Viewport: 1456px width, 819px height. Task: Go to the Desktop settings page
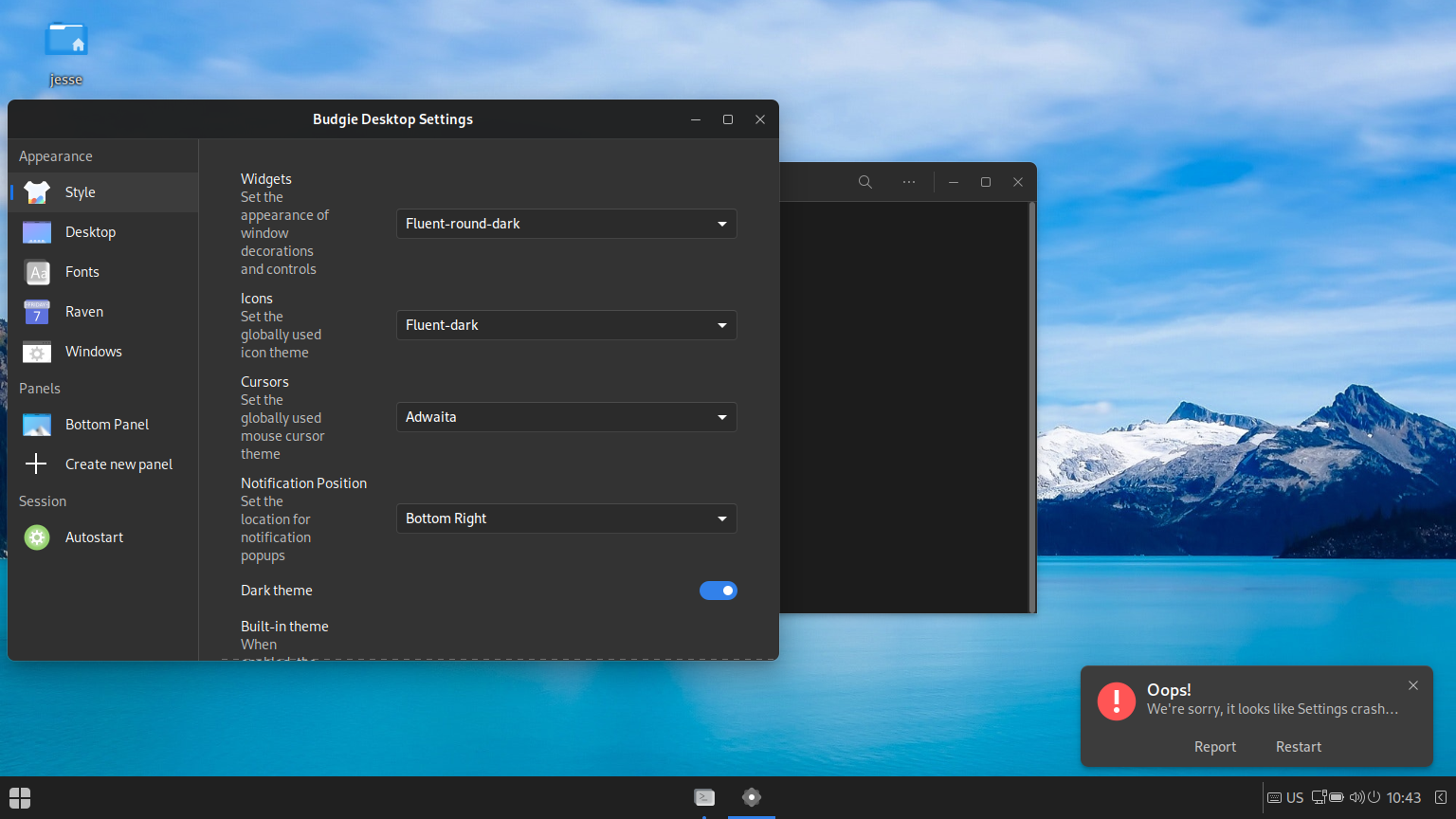click(x=103, y=232)
